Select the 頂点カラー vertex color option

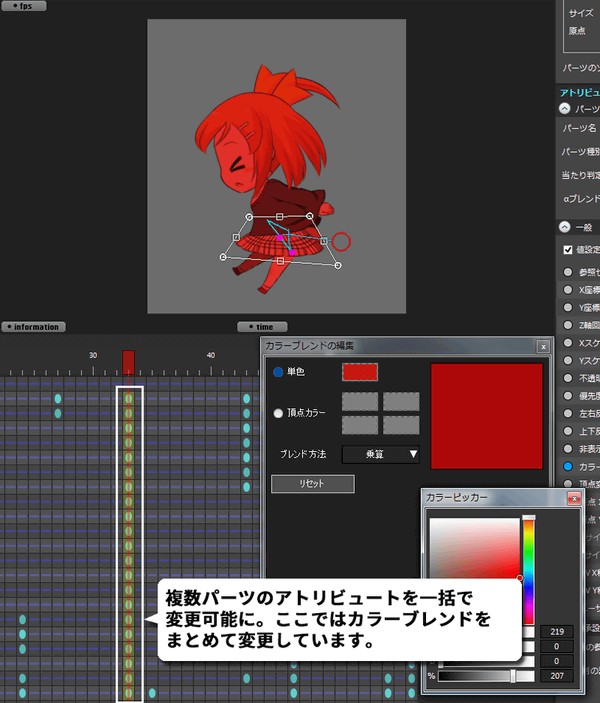279,412
